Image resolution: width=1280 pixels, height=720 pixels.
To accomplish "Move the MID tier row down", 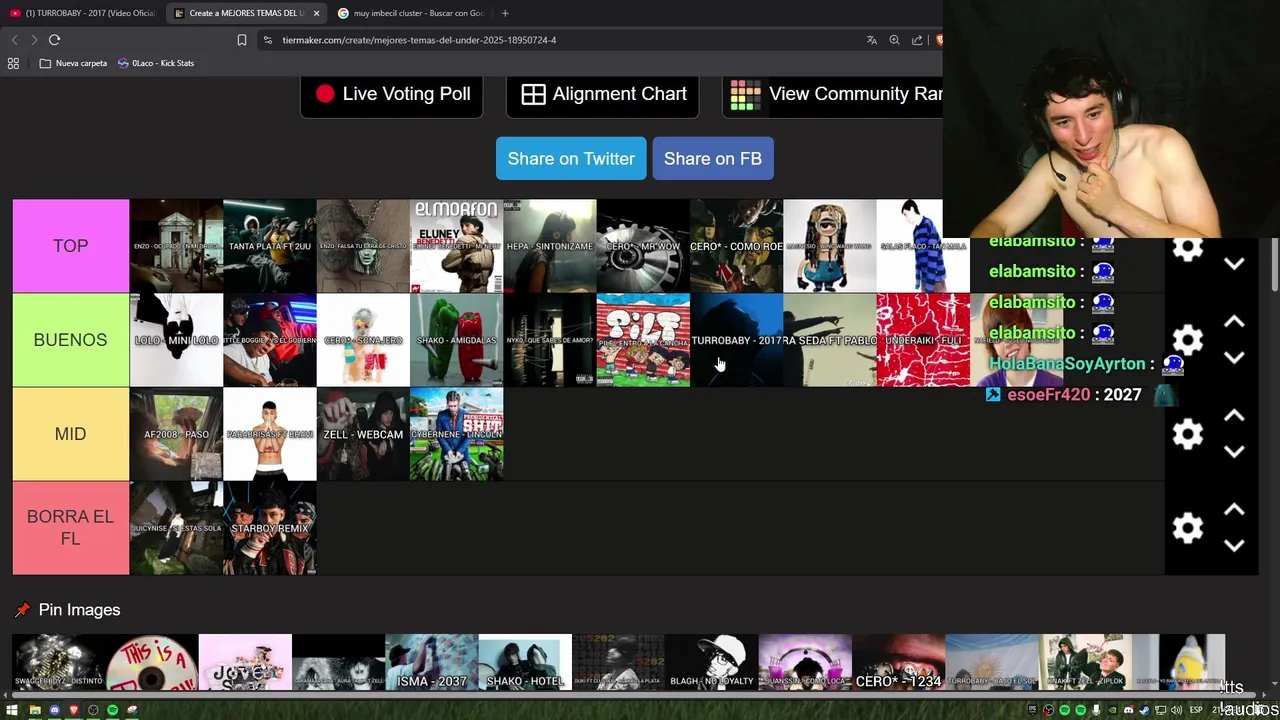I will pos(1234,452).
